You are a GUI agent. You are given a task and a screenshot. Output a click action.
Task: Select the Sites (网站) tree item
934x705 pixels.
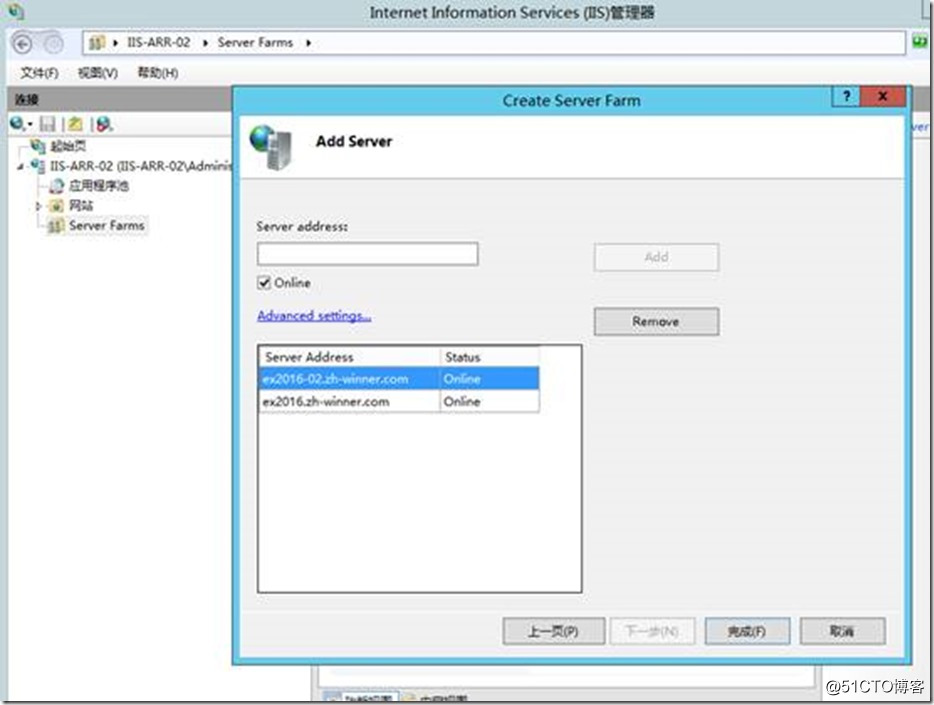(81, 206)
